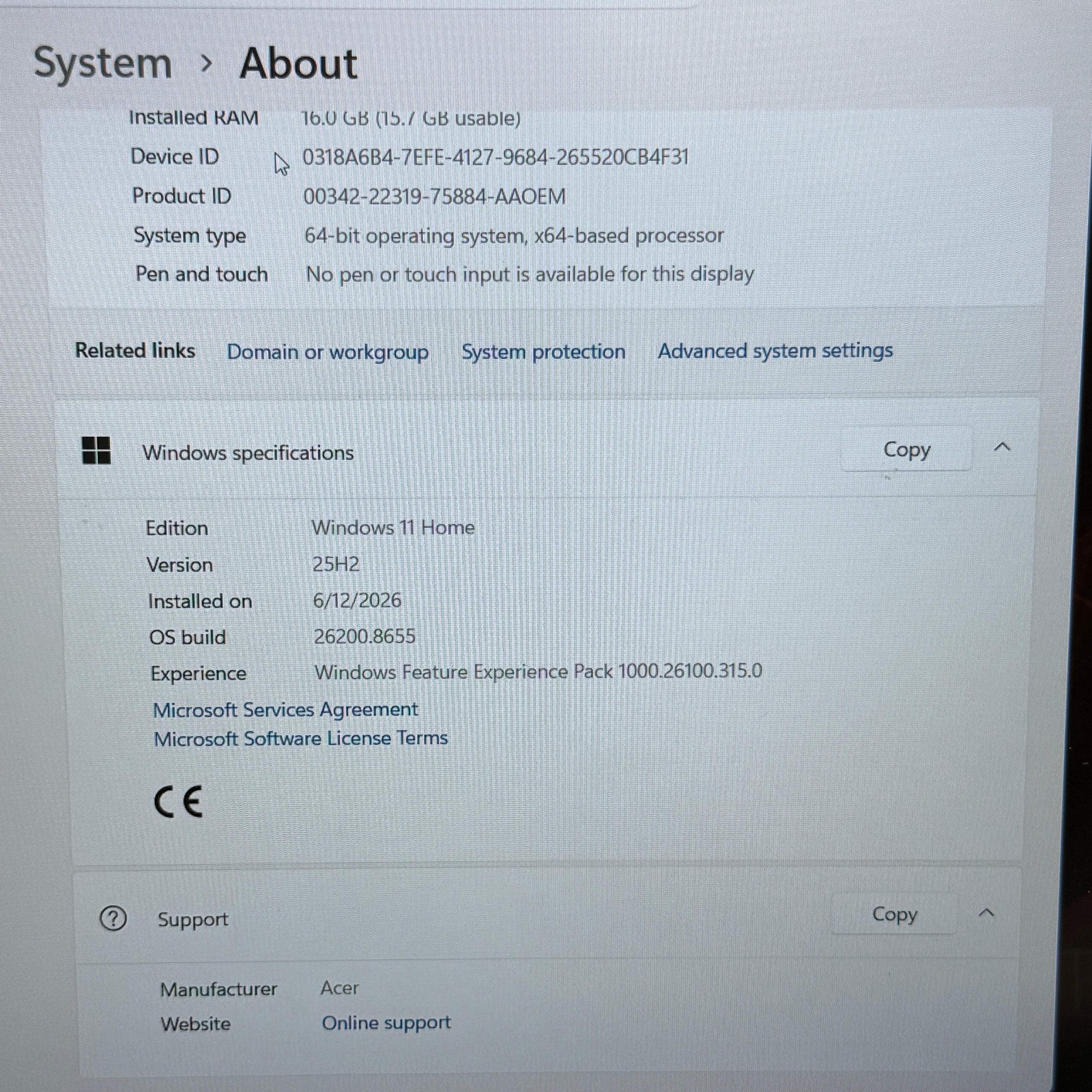Go back to System in breadcrumb
Image resolution: width=1092 pixels, height=1092 pixels.
pos(103,63)
